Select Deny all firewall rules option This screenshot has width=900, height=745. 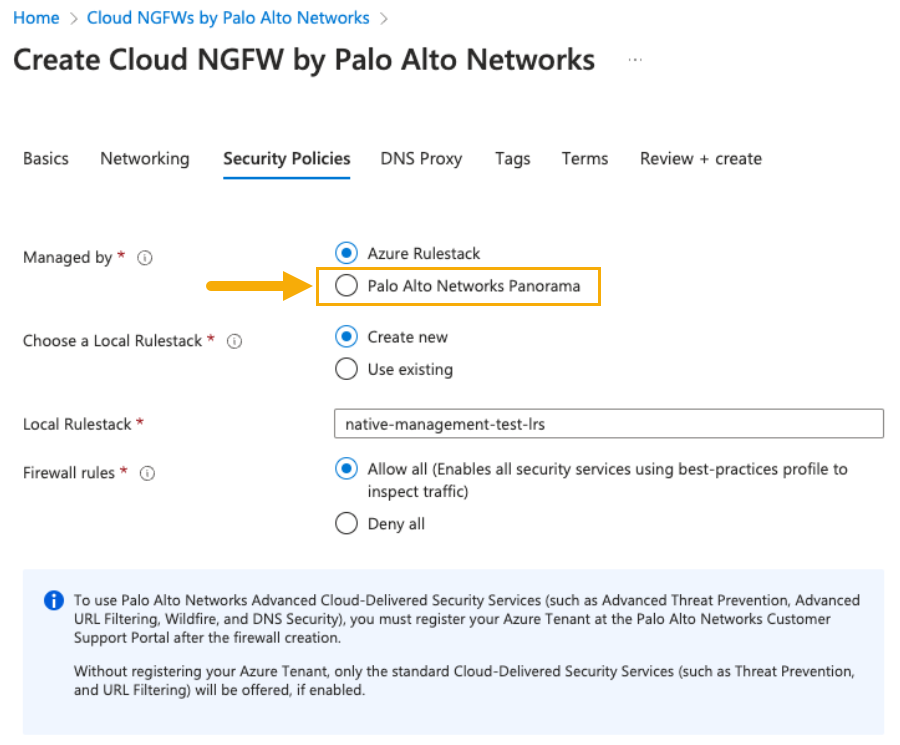pyautogui.click(x=346, y=524)
